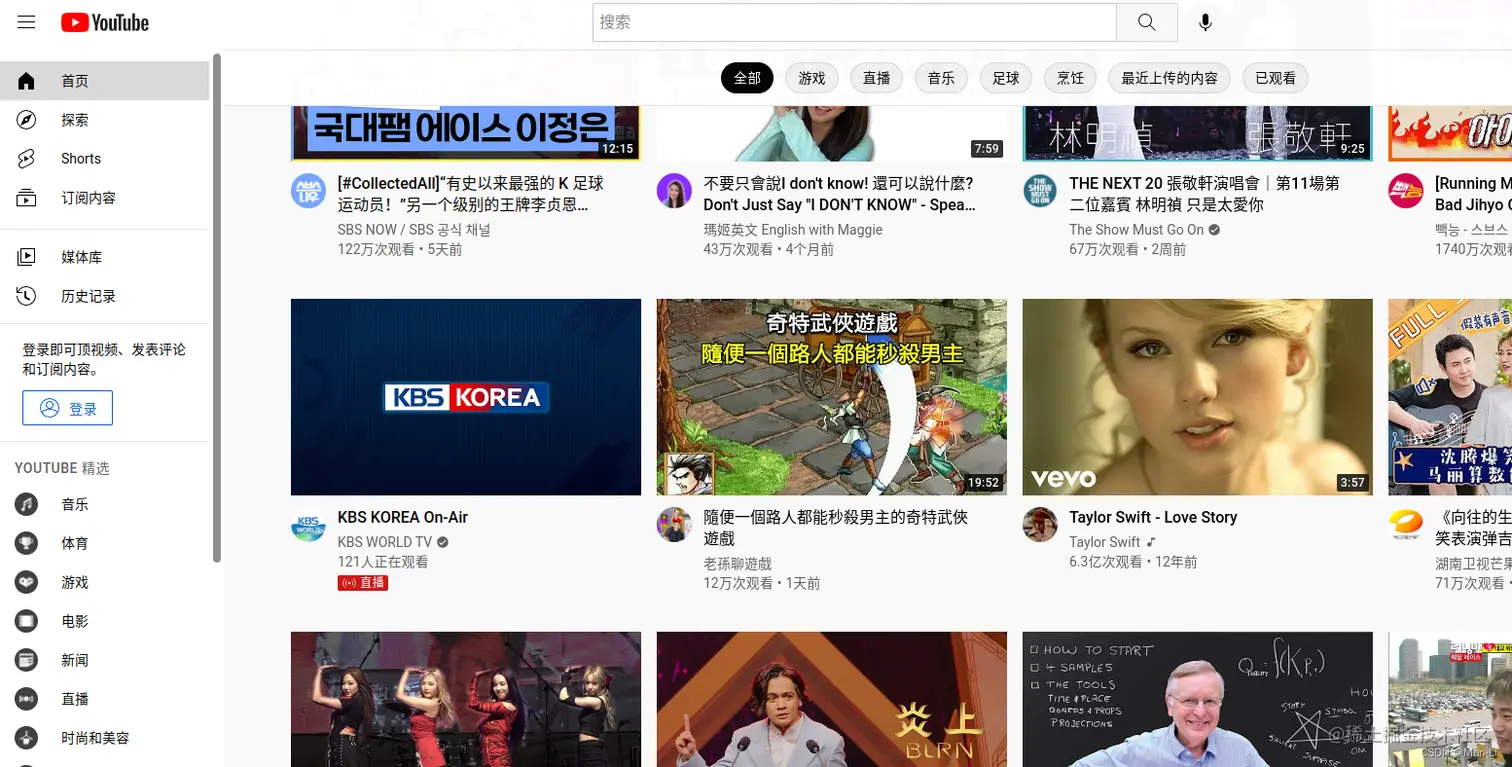Click the Music category icon

[26, 504]
